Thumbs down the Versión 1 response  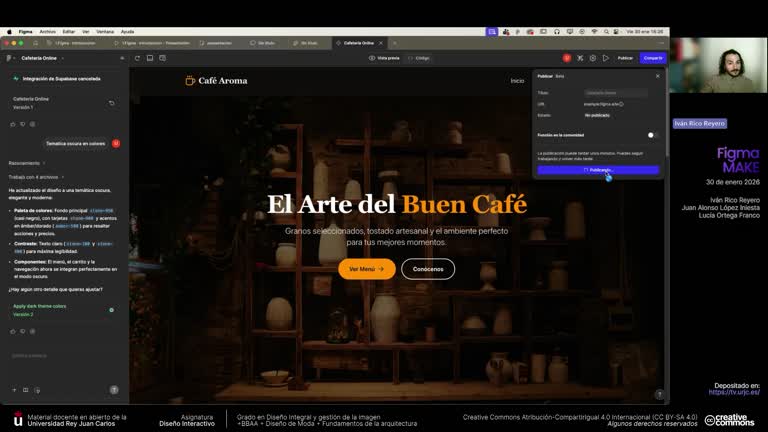(x=23, y=124)
